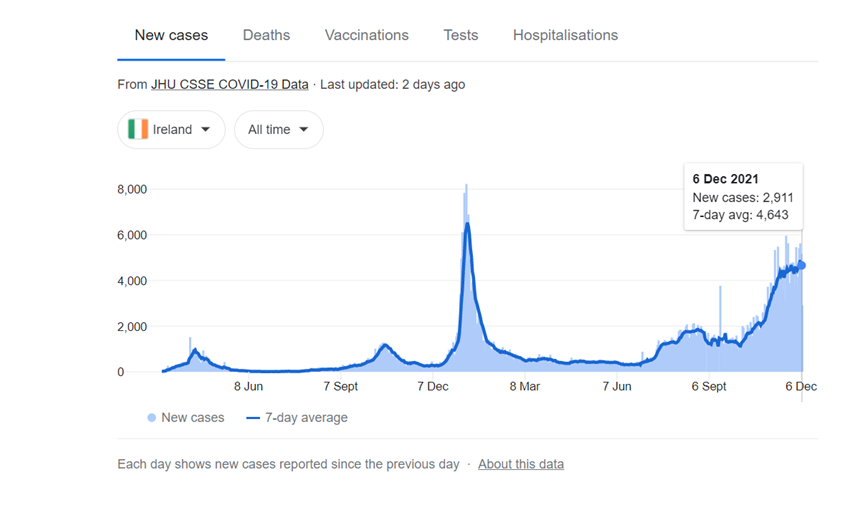Open the Deaths tab

(266, 35)
